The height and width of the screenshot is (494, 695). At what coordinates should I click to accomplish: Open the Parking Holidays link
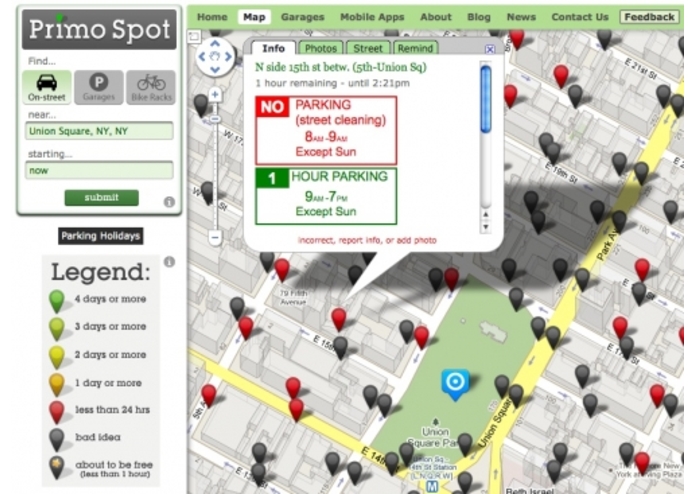point(101,236)
